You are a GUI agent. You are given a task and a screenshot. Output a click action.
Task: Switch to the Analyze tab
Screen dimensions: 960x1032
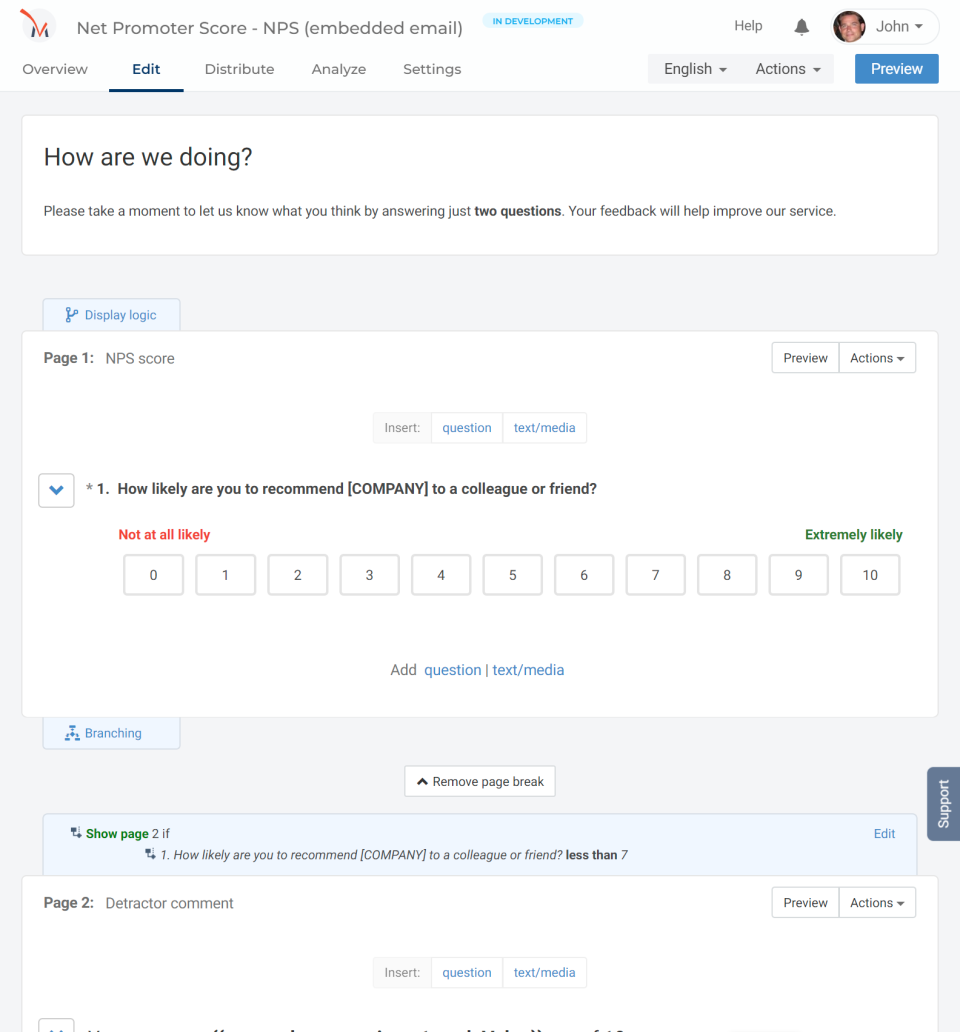coord(338,69)
